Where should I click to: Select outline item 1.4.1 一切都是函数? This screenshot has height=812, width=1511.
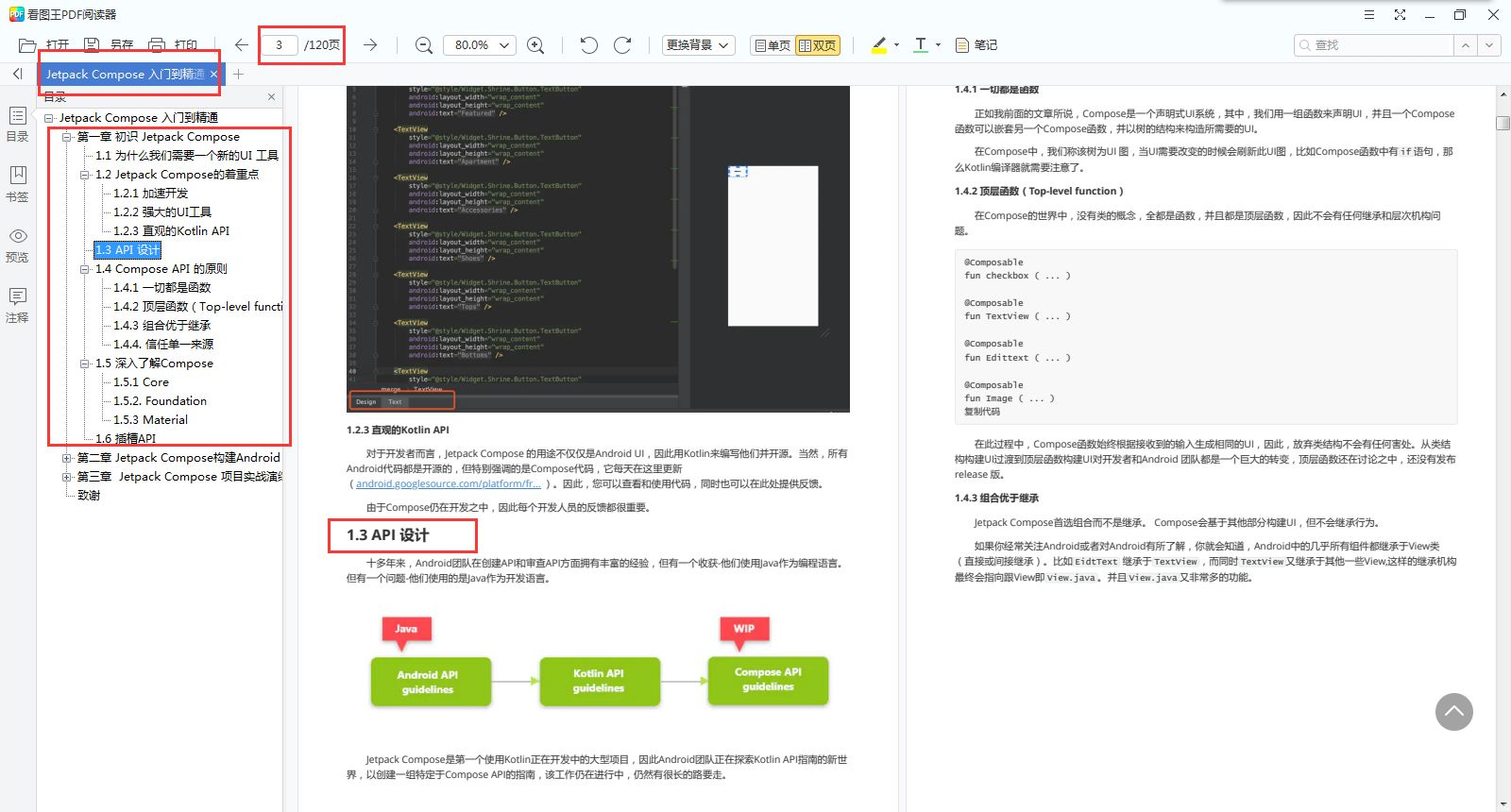[x=161, y=288]
